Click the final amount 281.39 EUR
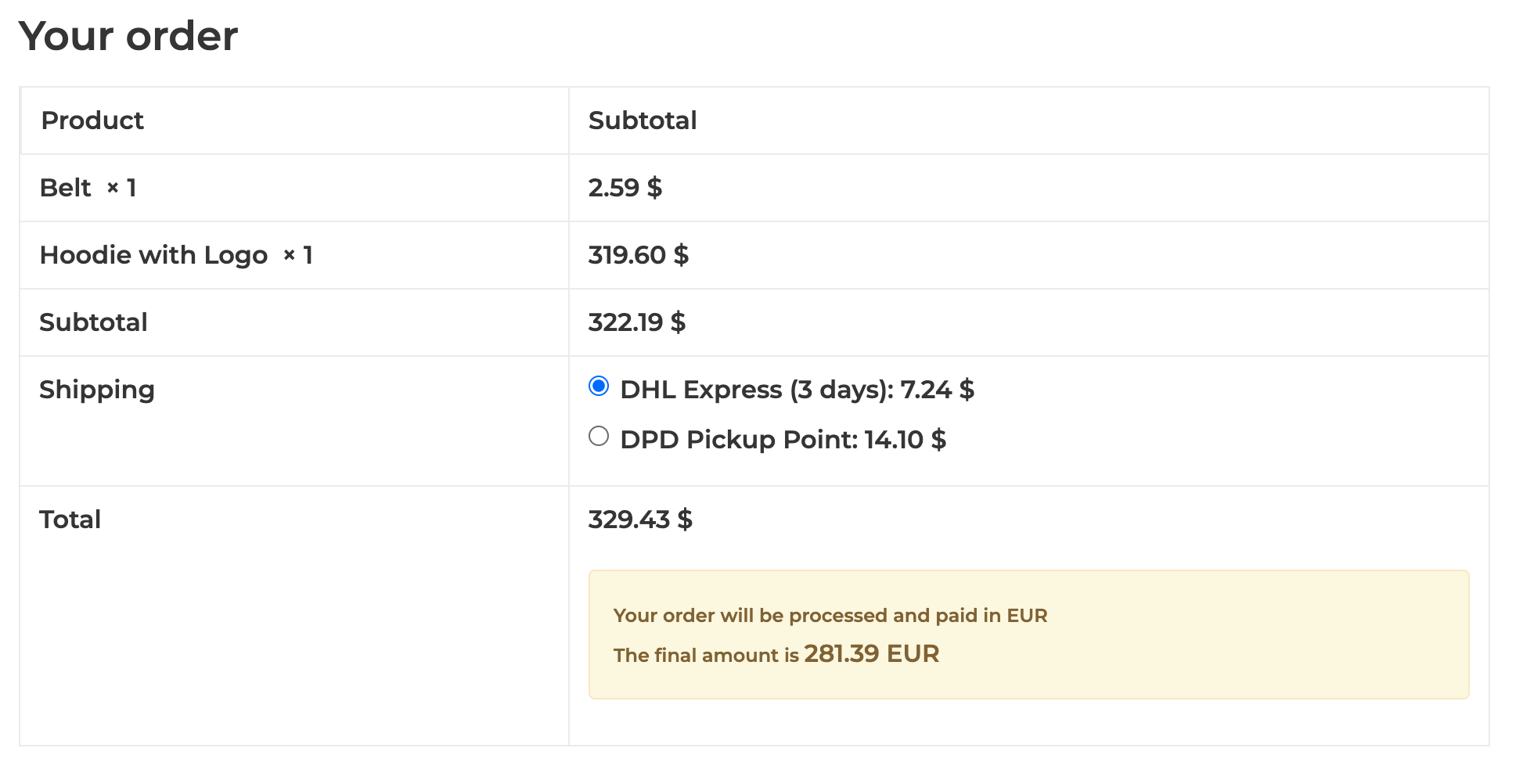Viewport: 1523px width, 784px height. pos(871,654)
